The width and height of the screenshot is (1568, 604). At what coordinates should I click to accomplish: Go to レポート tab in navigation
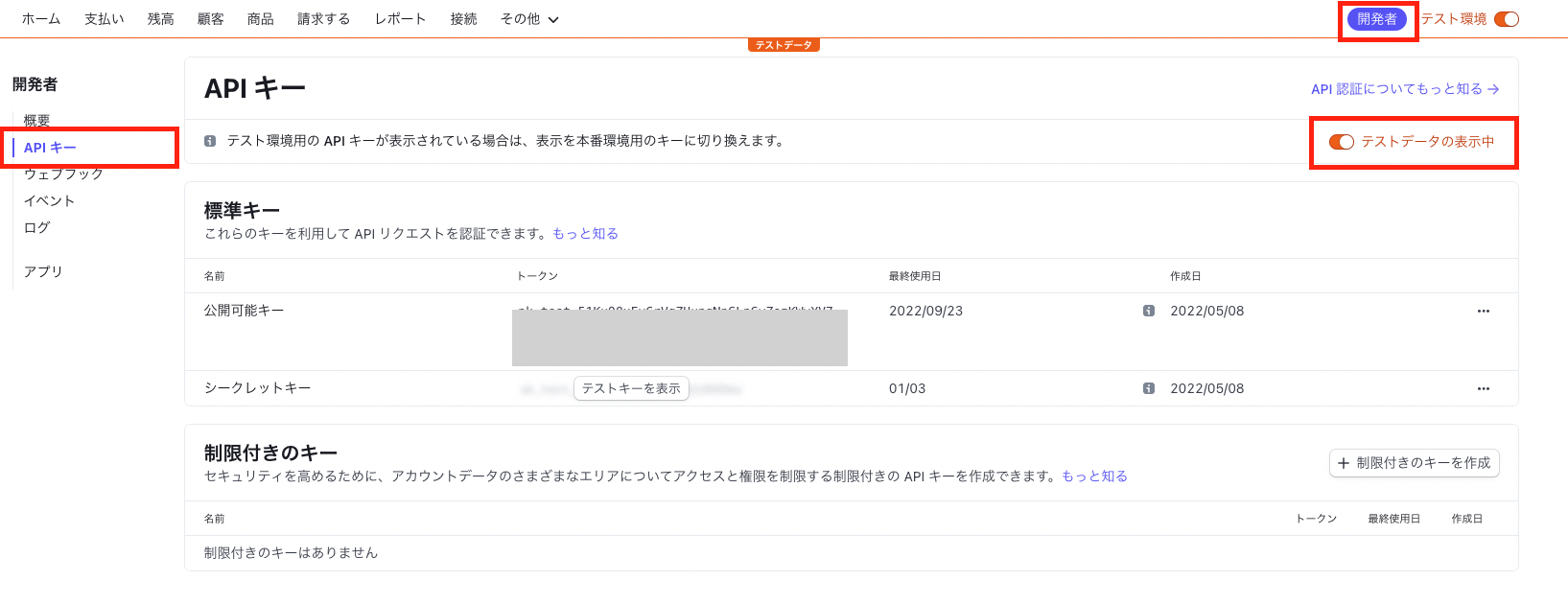[400, 19]
